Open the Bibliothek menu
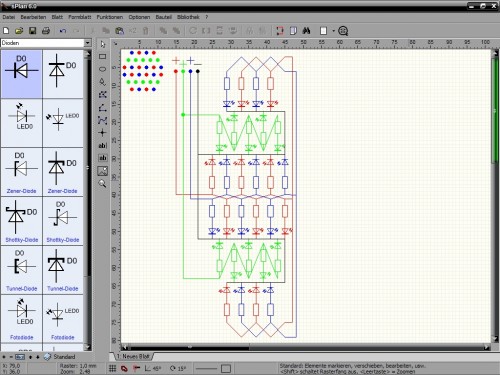The width and height of the screenshot is (500, 375). (188, 17)
